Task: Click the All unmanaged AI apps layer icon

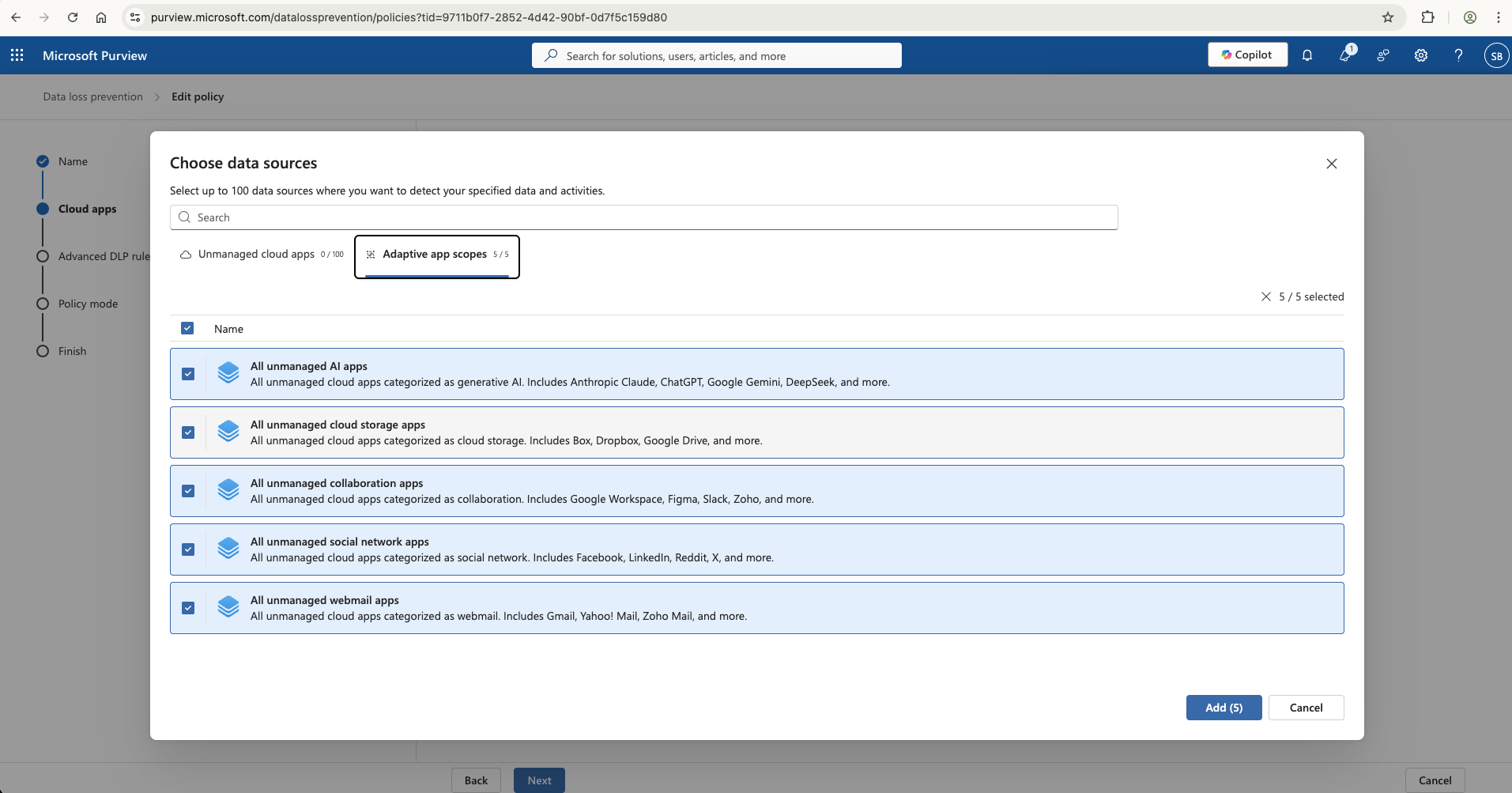Action: click(228, 372)
